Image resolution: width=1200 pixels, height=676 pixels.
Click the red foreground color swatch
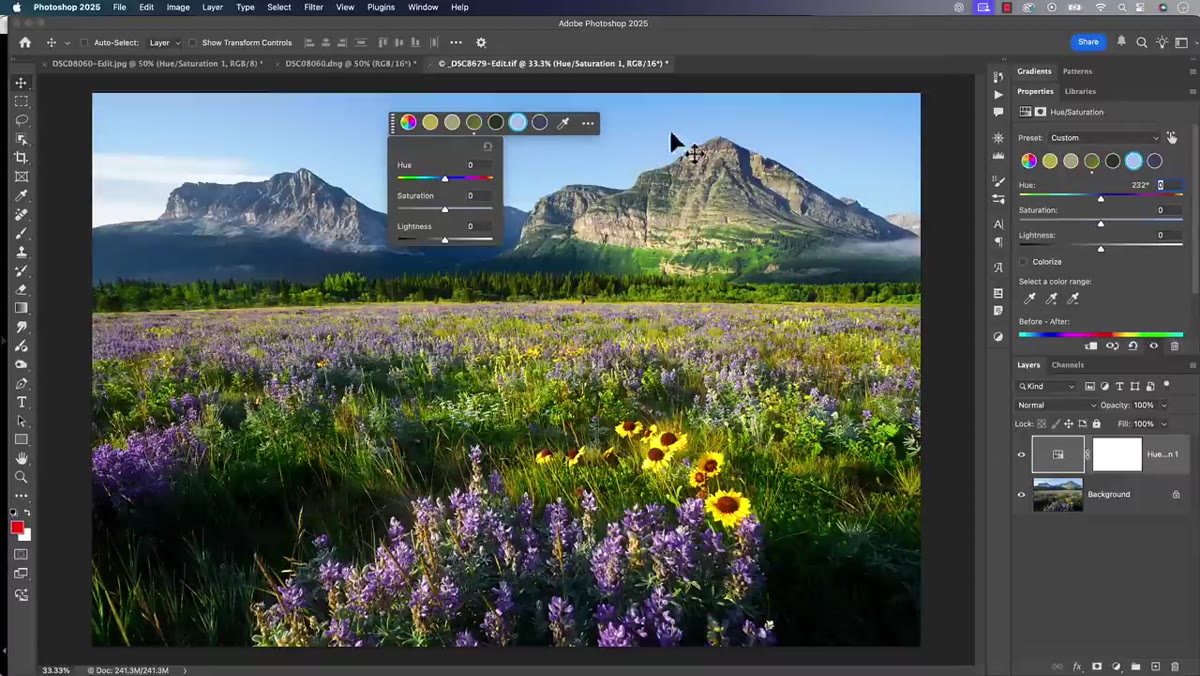point(17,527)
